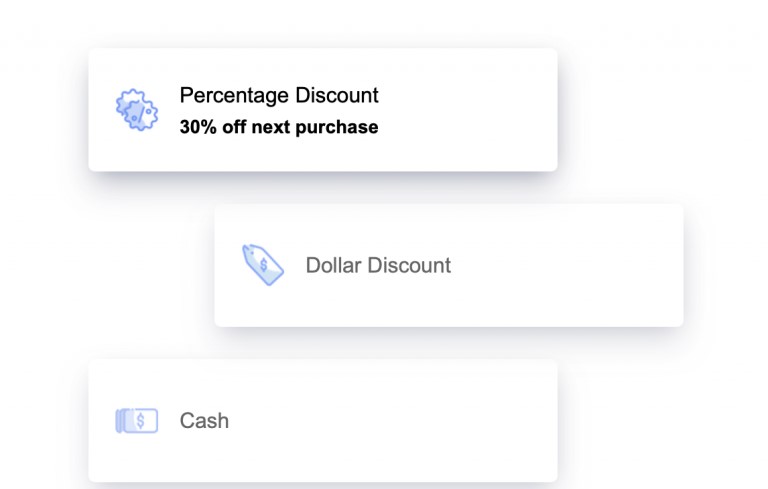Image resolution: width=768 pixels, height=489 pixels.
Task: Click the cash banknote icon
Action: point(137,421)
